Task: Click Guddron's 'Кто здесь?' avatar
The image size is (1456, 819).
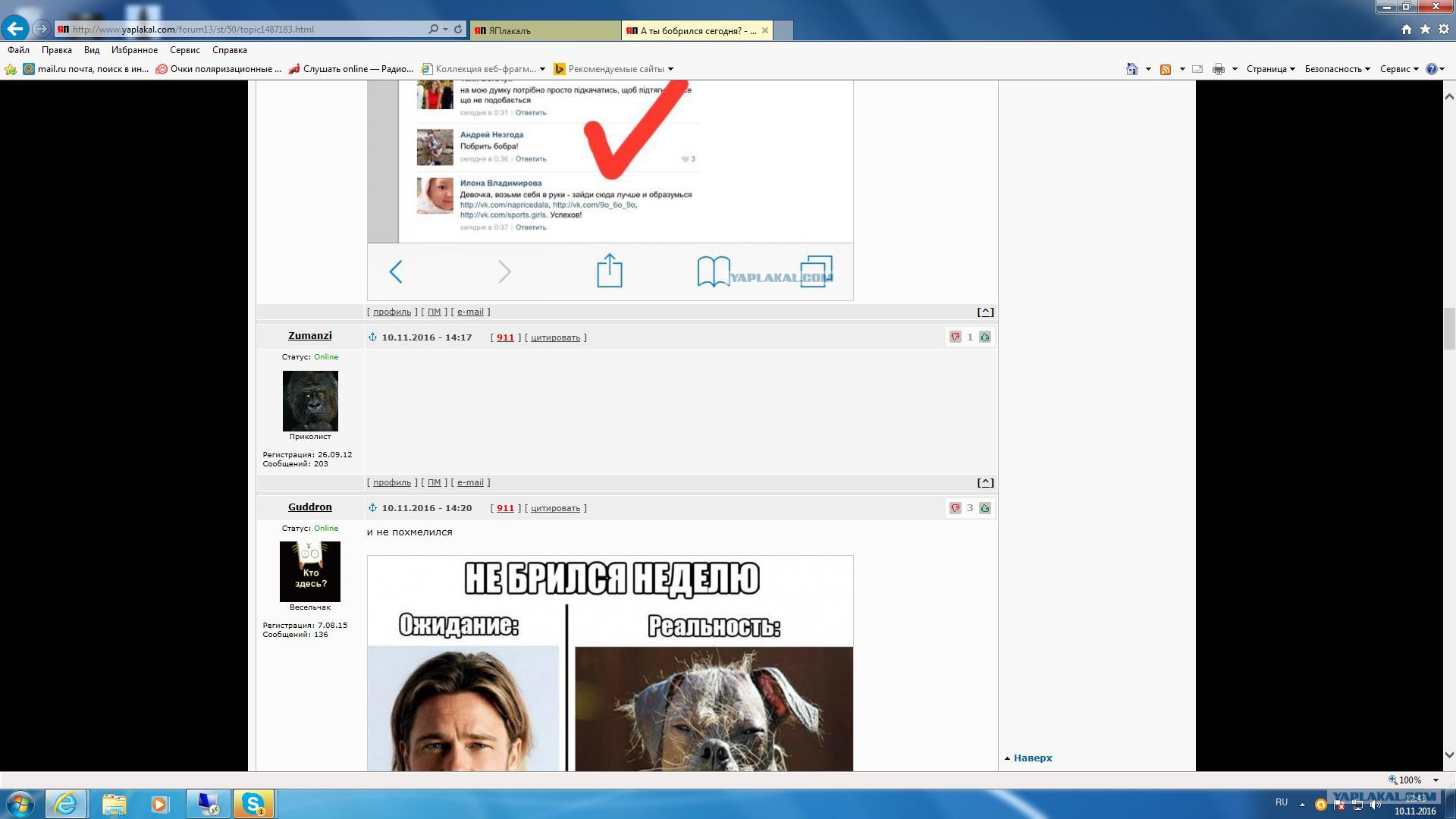Action: [310, 571]
